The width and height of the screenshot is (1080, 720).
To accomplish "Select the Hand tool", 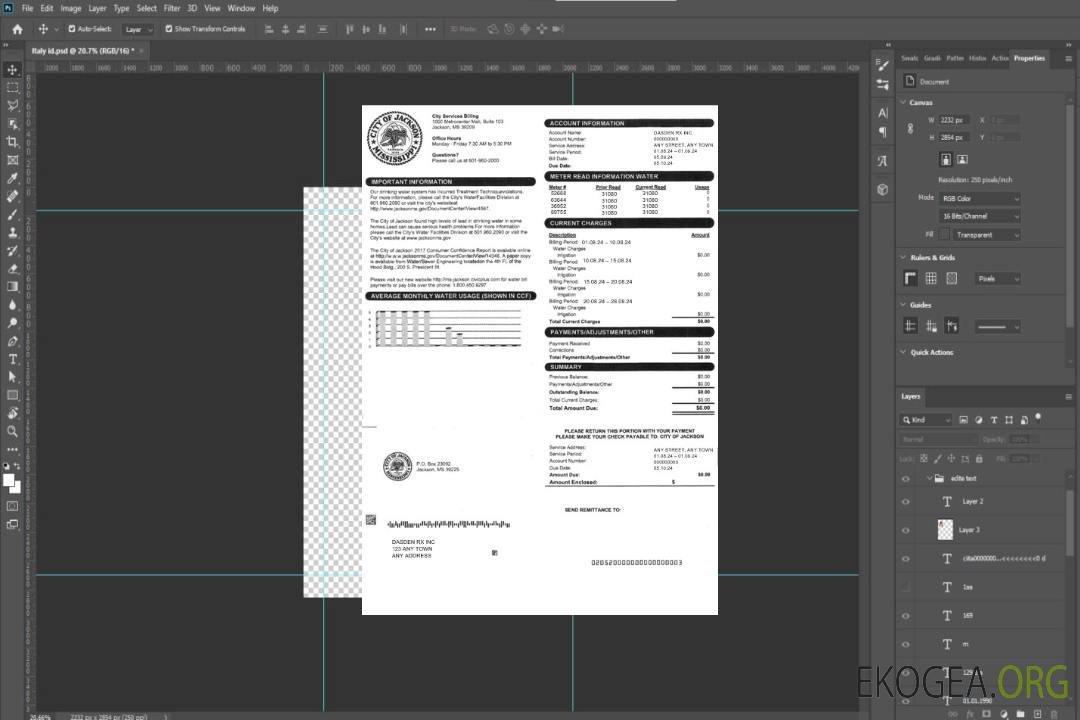I will coord(12,413).
